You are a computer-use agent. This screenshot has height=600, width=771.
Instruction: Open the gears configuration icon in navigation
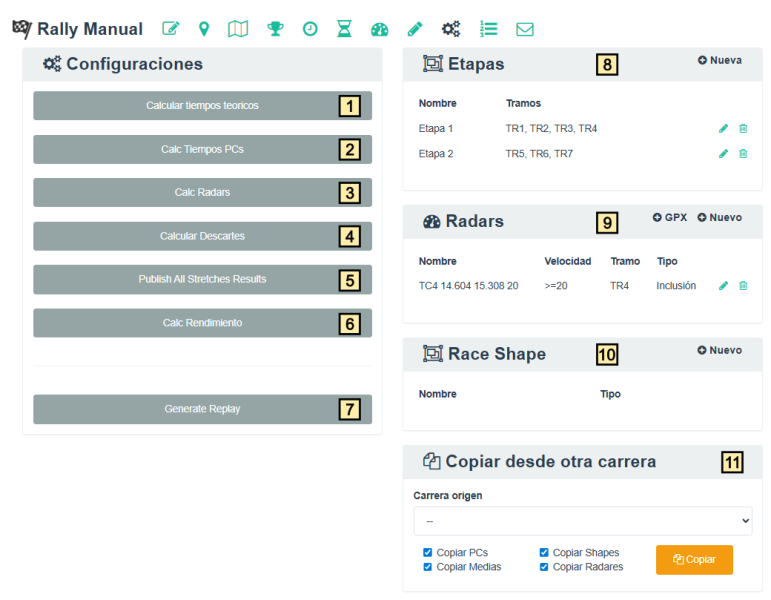pos(451,29)
